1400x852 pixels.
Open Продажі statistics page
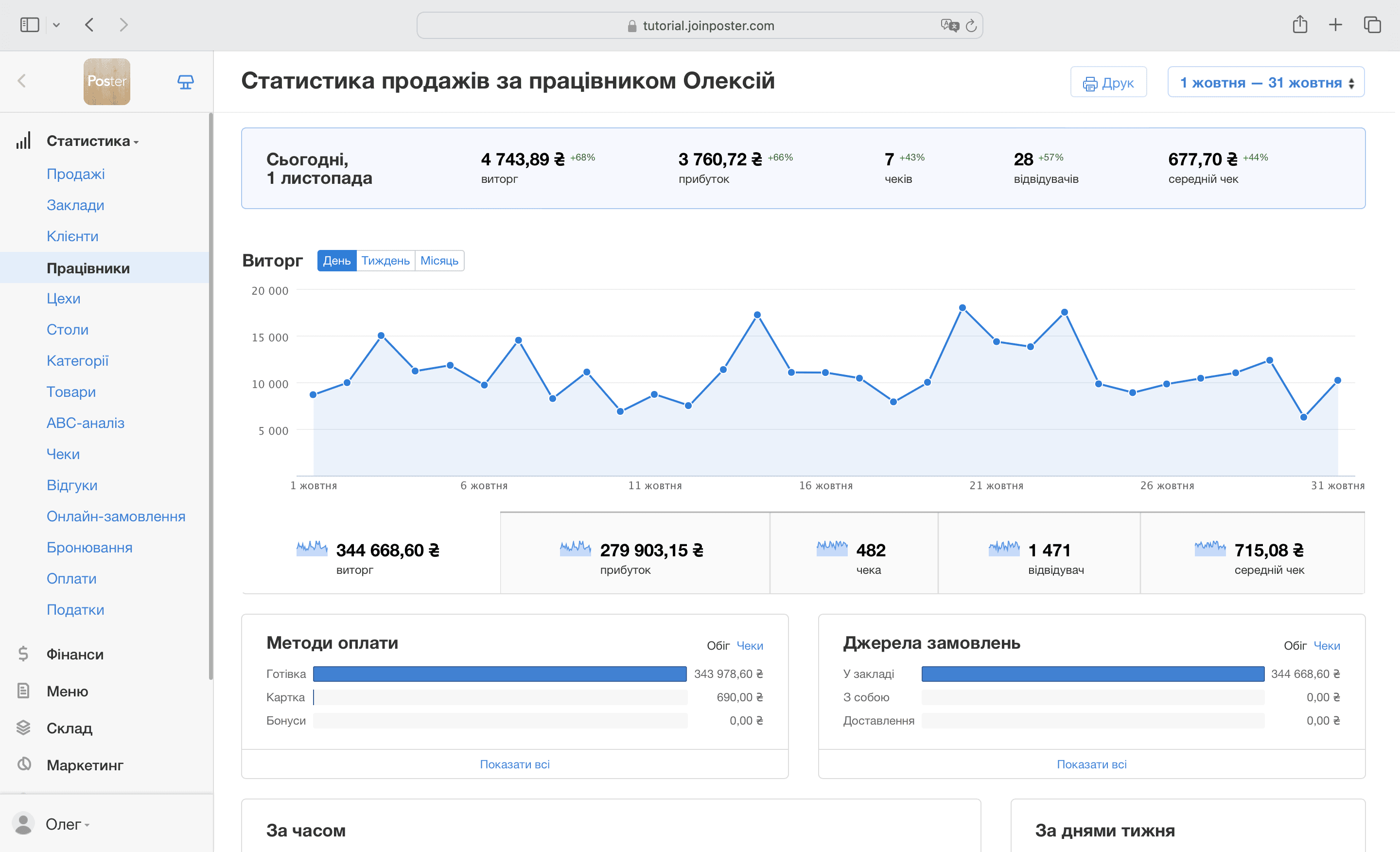coord(75,174)
